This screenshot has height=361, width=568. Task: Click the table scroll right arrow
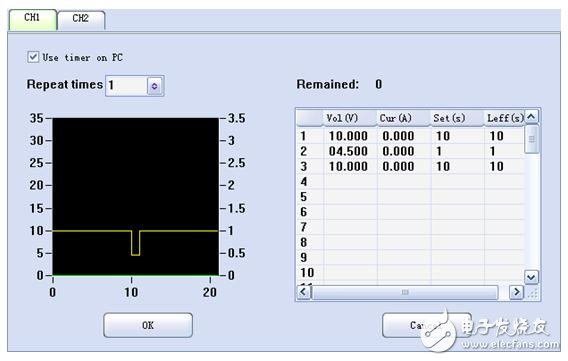click(517, 292)
